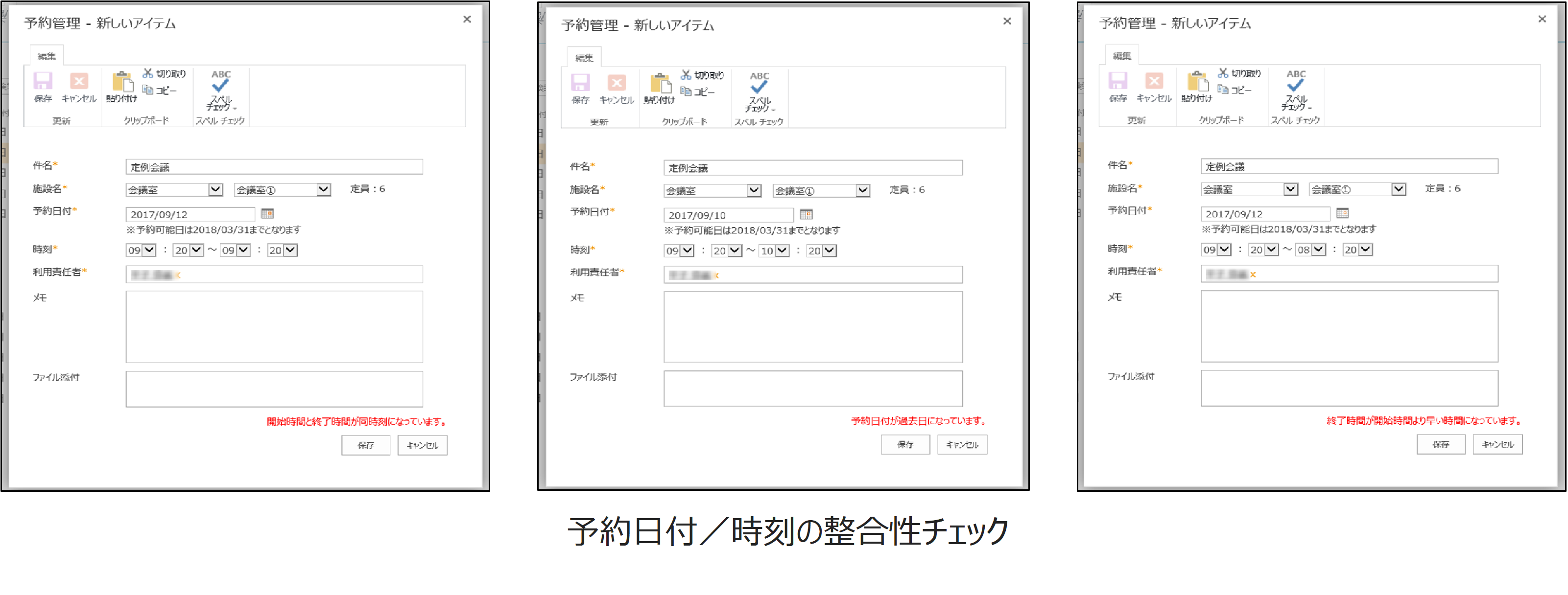Click 件名 field in same-time error dialog
Viewport: 1568px width, 595px height.
pos(275,167)
